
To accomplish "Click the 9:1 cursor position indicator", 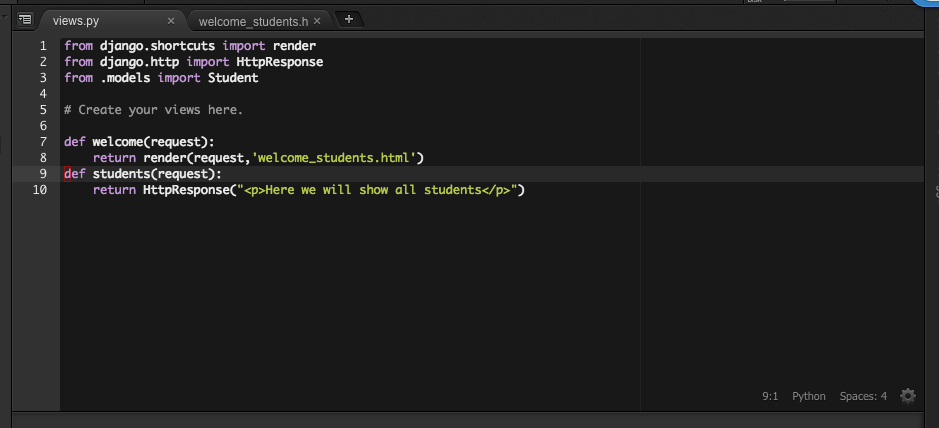I will point(770,396).
